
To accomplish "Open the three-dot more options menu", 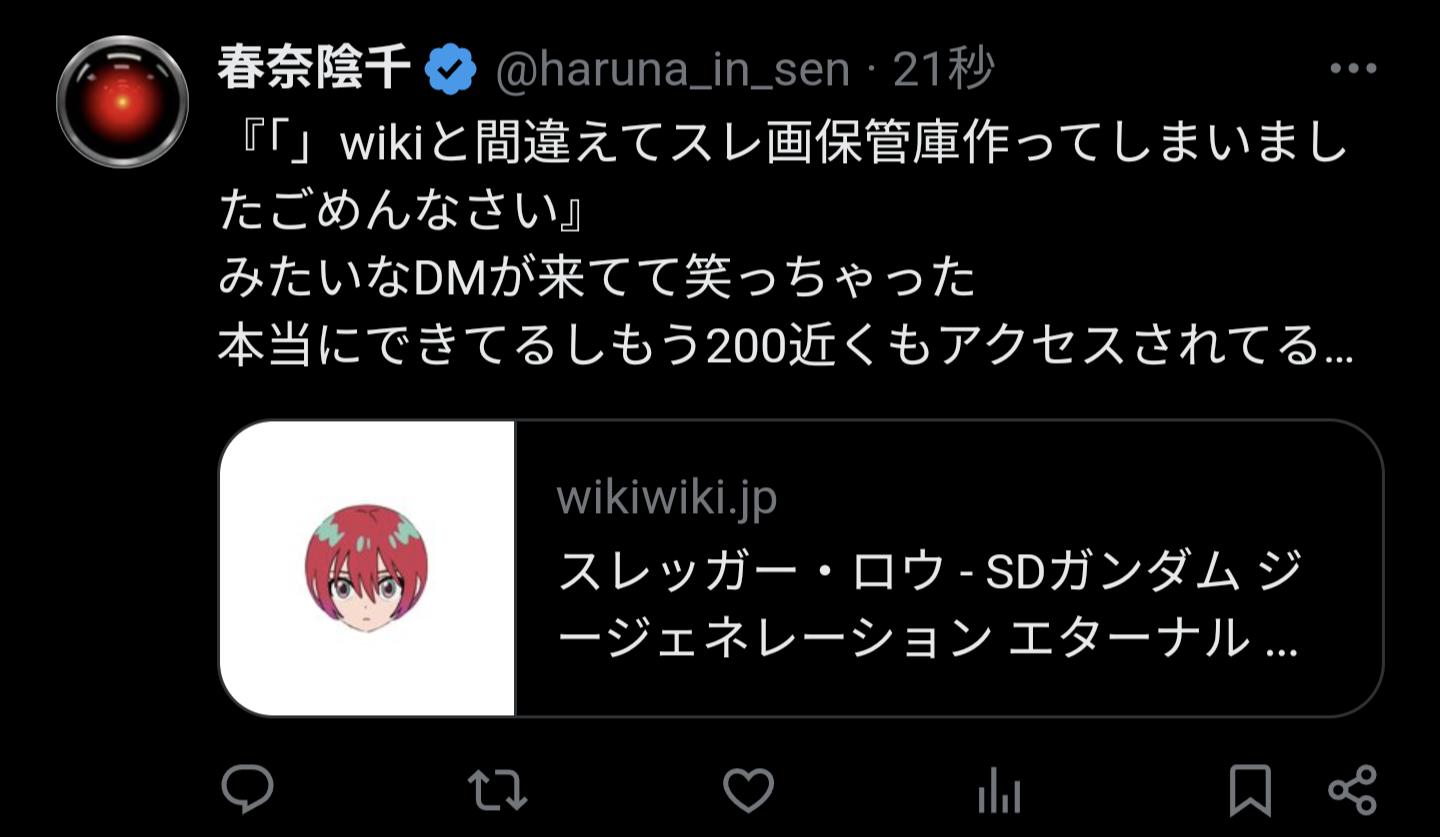I will pyautogui.click(x=1354, y=68).
